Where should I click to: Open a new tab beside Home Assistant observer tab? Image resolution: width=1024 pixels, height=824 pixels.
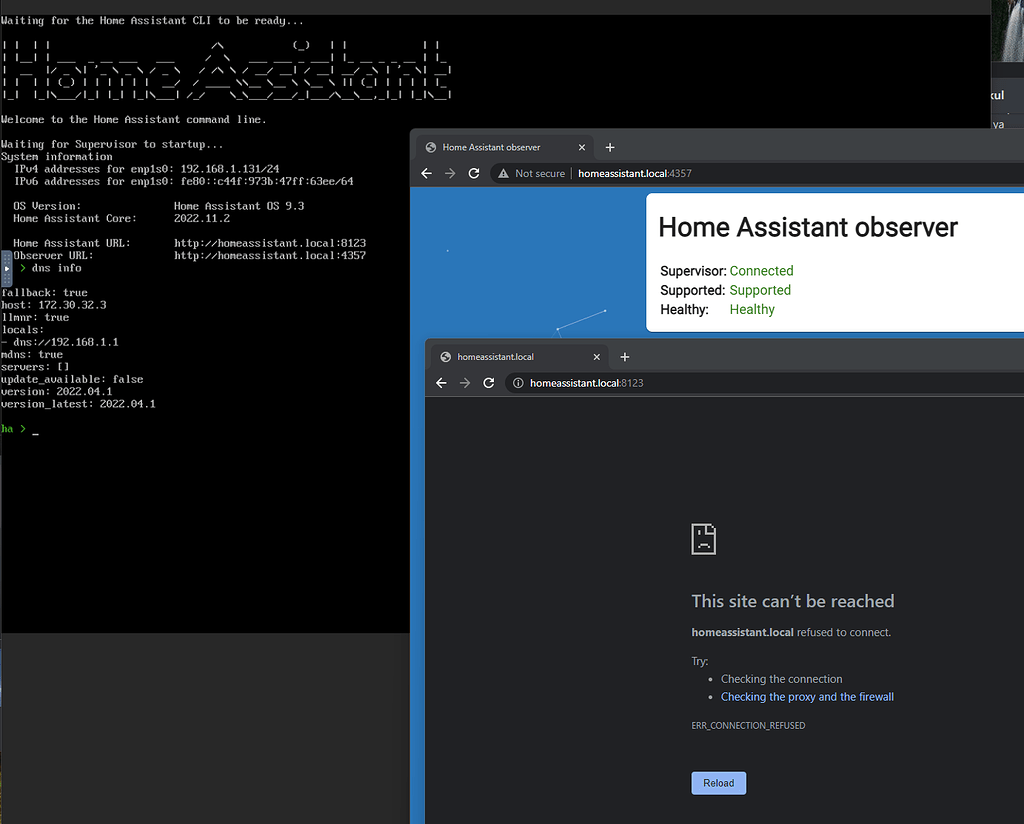[x=610, y=147]
